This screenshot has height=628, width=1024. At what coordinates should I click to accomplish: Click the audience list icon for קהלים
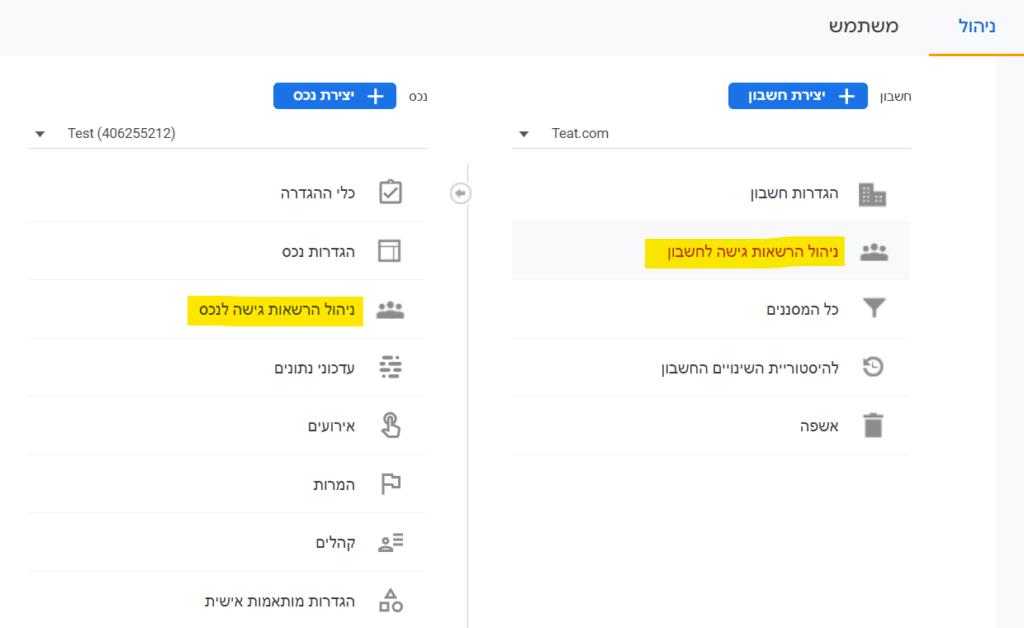pos(391,542)
